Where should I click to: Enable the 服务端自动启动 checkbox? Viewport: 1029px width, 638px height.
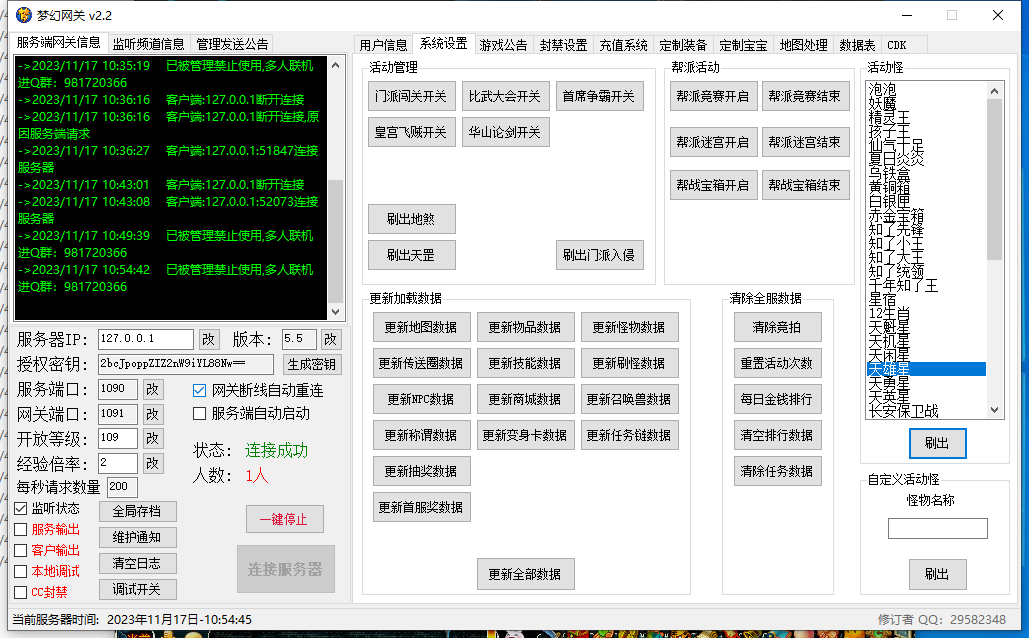pyautogui.click(x=200, y=414)
